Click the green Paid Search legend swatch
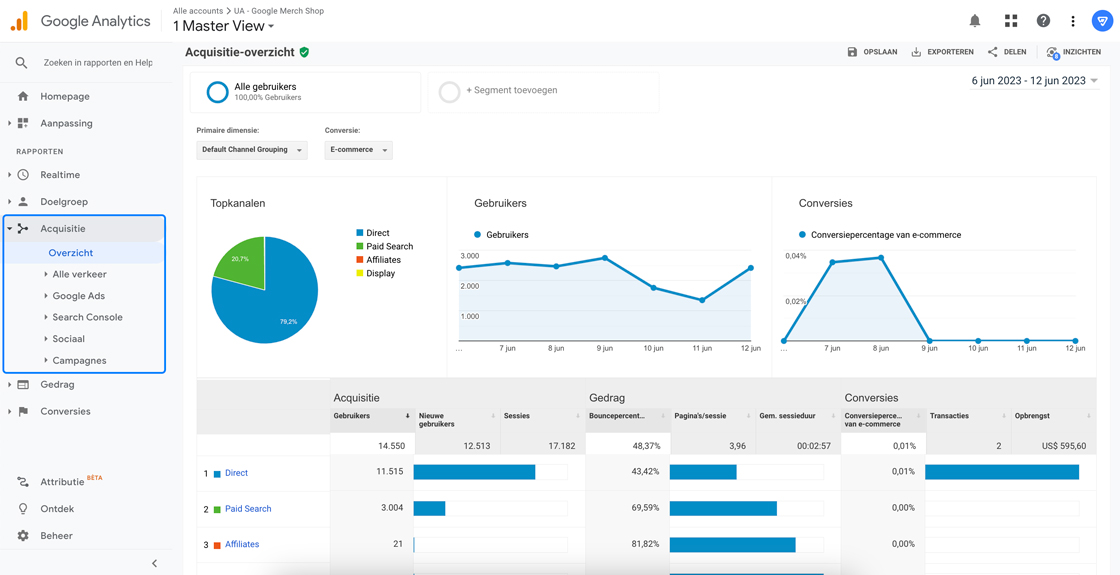Viewport: 1120px width, 575px height. (359, 246)
